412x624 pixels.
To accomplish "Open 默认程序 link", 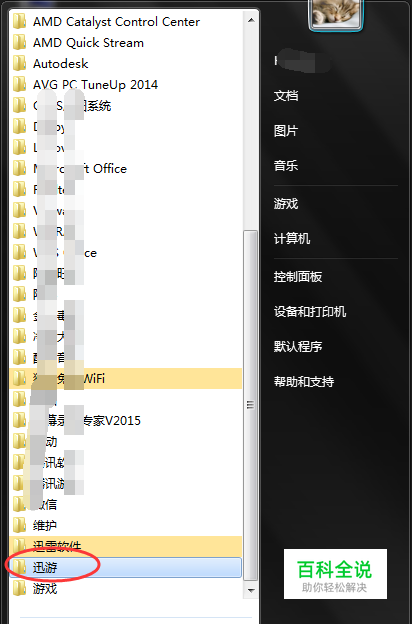I will 298,347.
